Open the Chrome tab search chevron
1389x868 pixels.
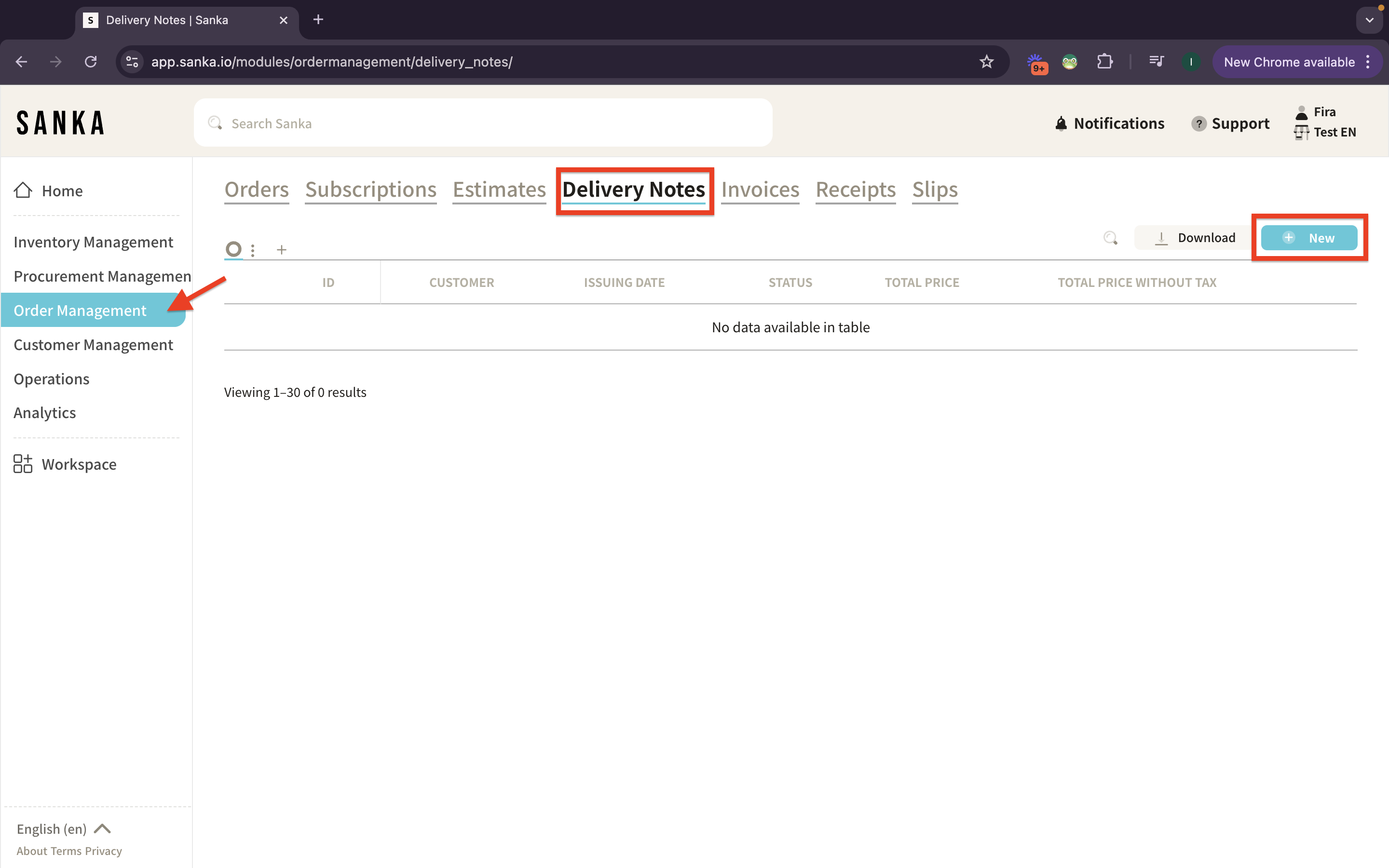pos(1370,20)
